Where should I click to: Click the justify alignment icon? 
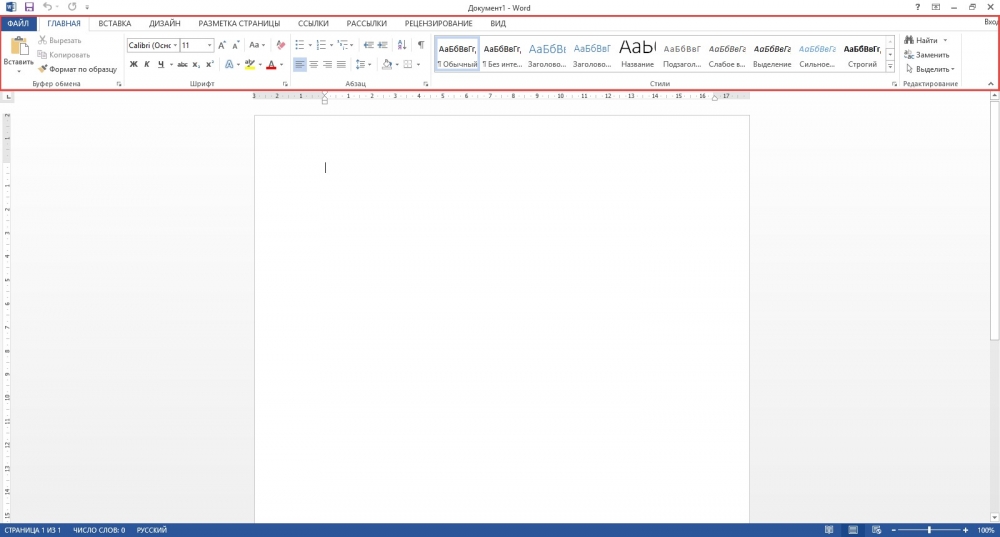341,64
